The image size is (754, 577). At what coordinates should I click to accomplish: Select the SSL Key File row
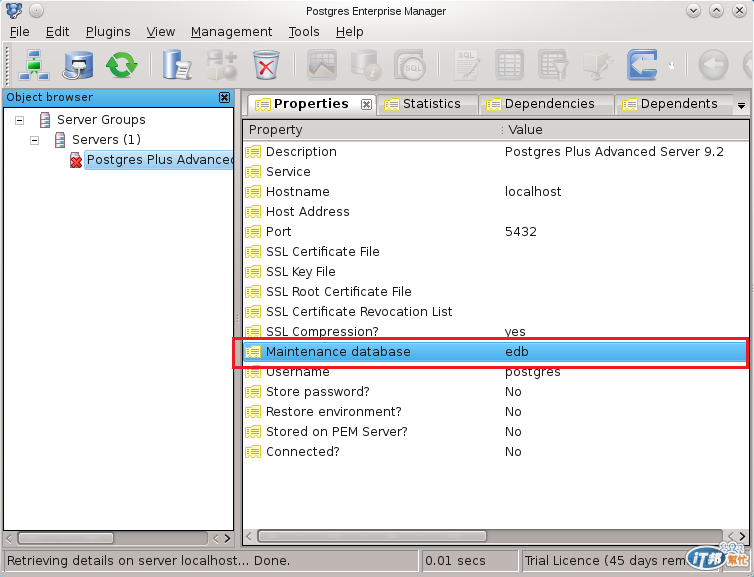495,272
